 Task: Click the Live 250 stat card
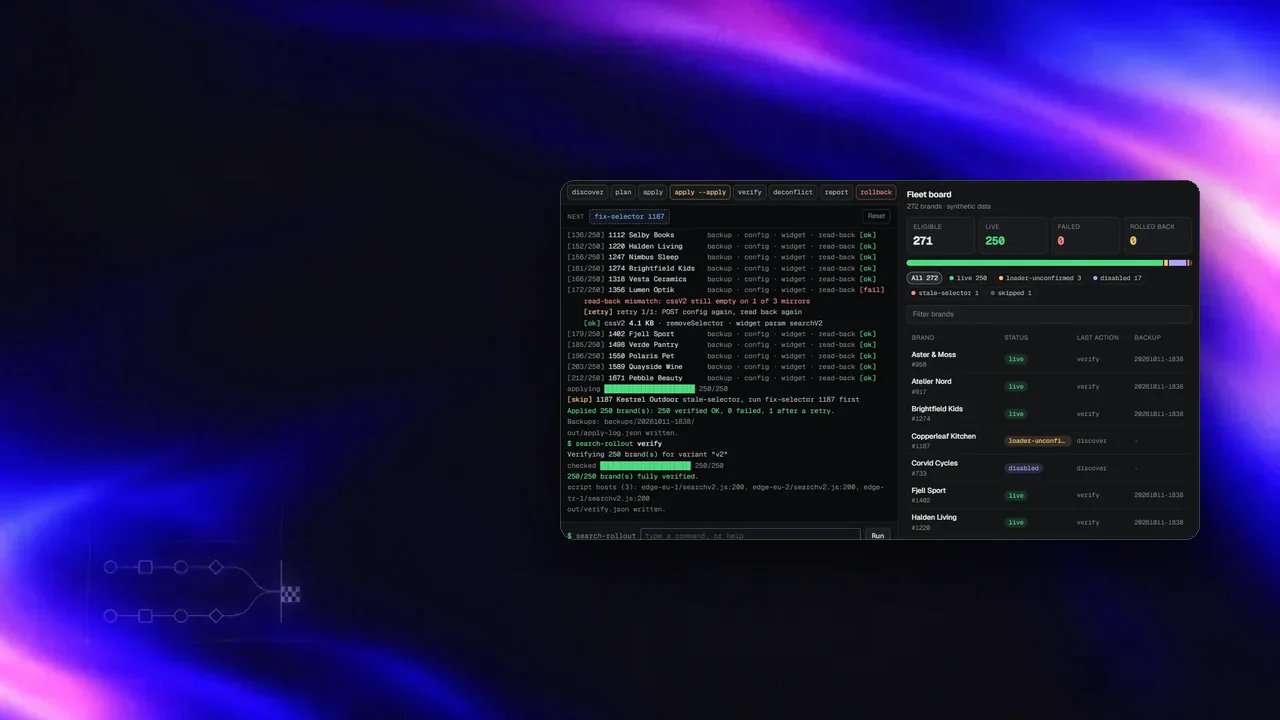coord(1013,235)
